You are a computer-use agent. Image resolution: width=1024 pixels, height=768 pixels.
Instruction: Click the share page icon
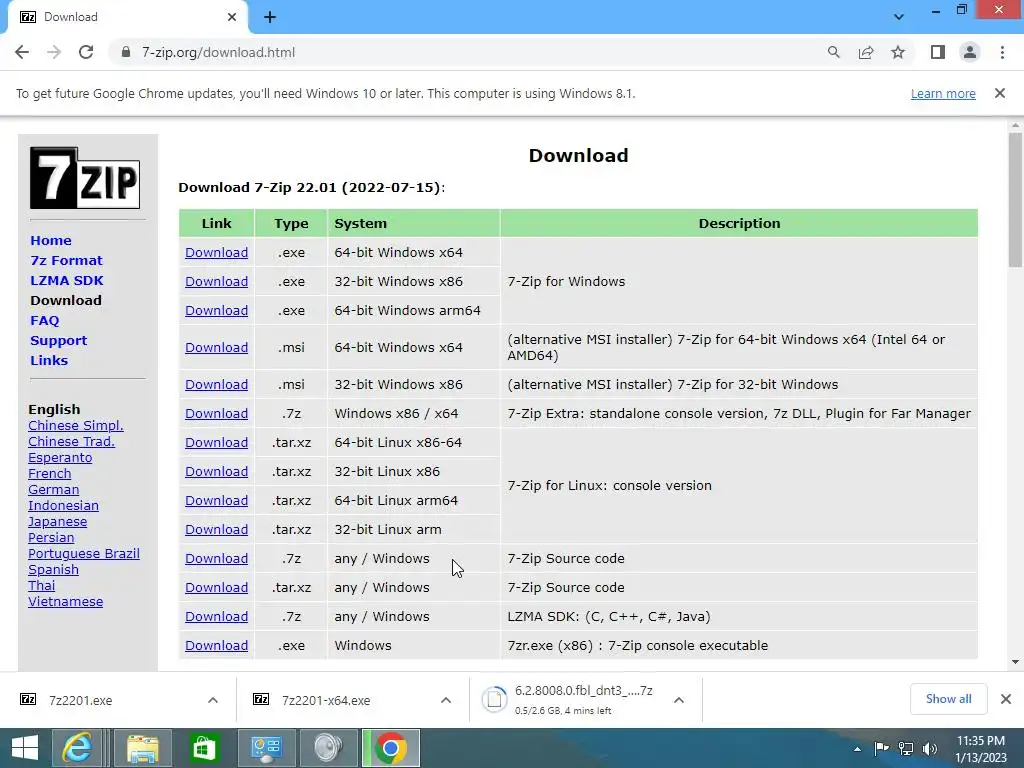[866, 52]
